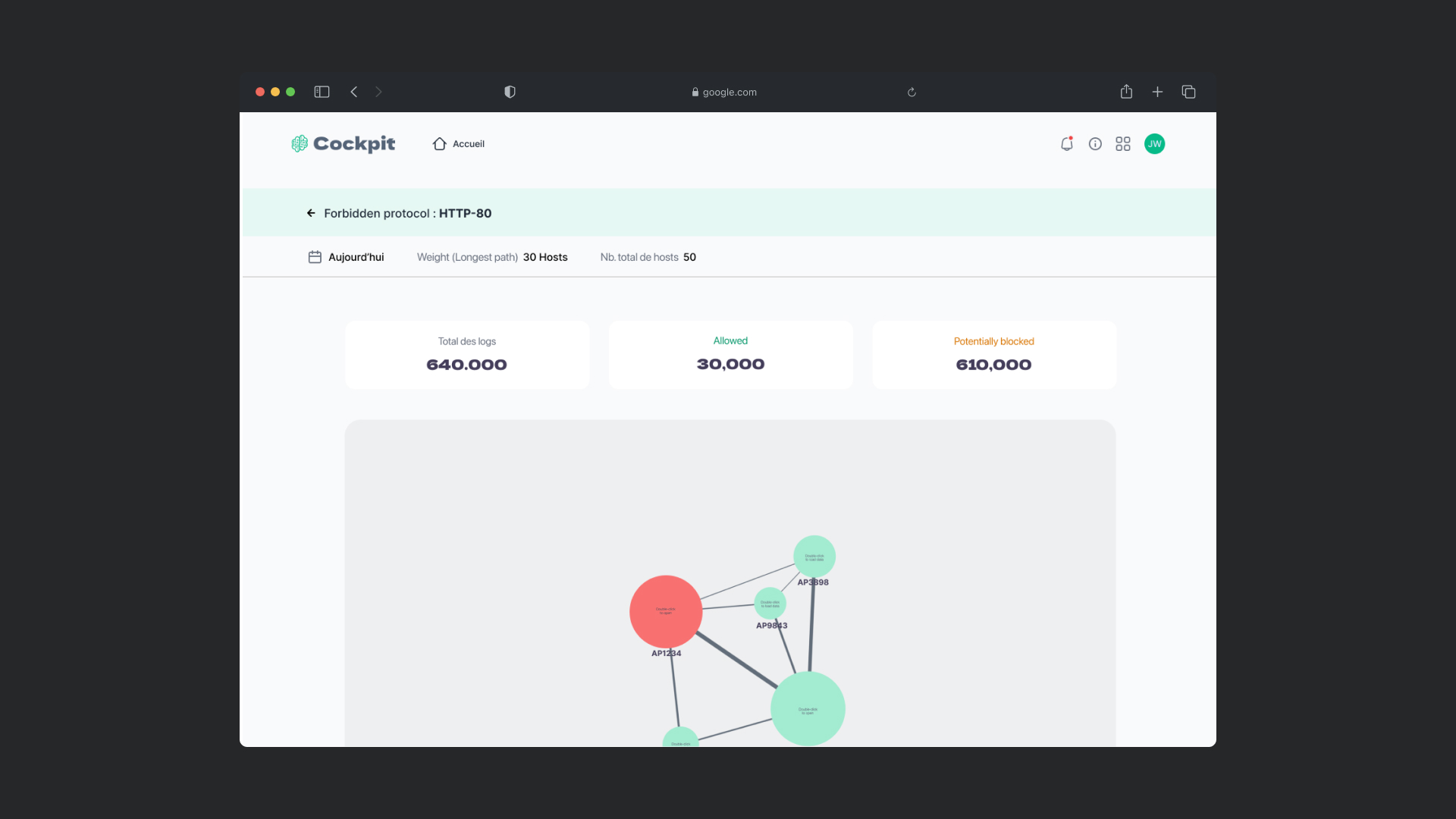Click the Cockpit brain logo
1456x819 pixels.
[300, 144]
